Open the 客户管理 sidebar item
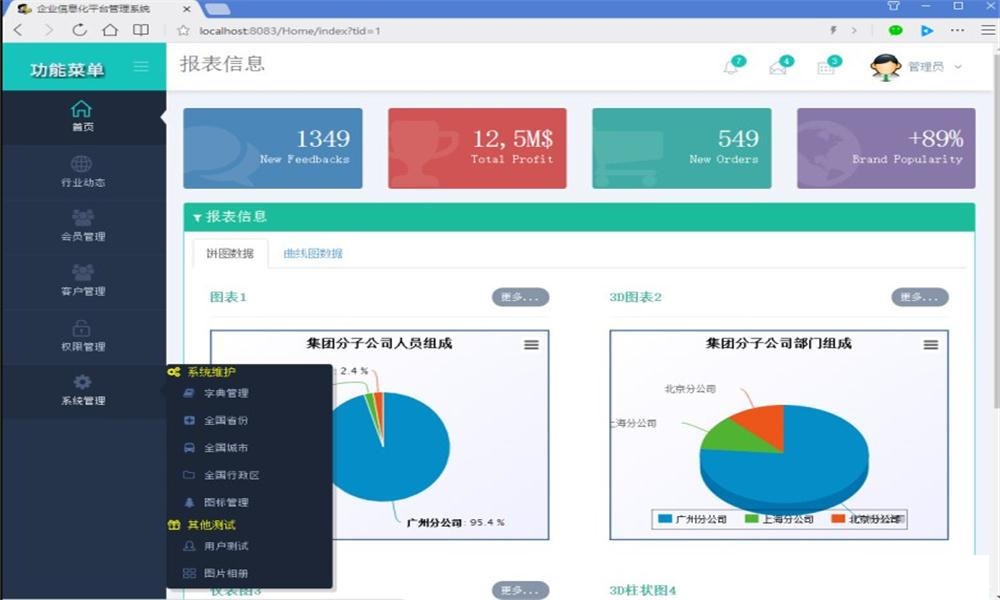The width and height of the screenshot is (1000, 600). point(82,282)
